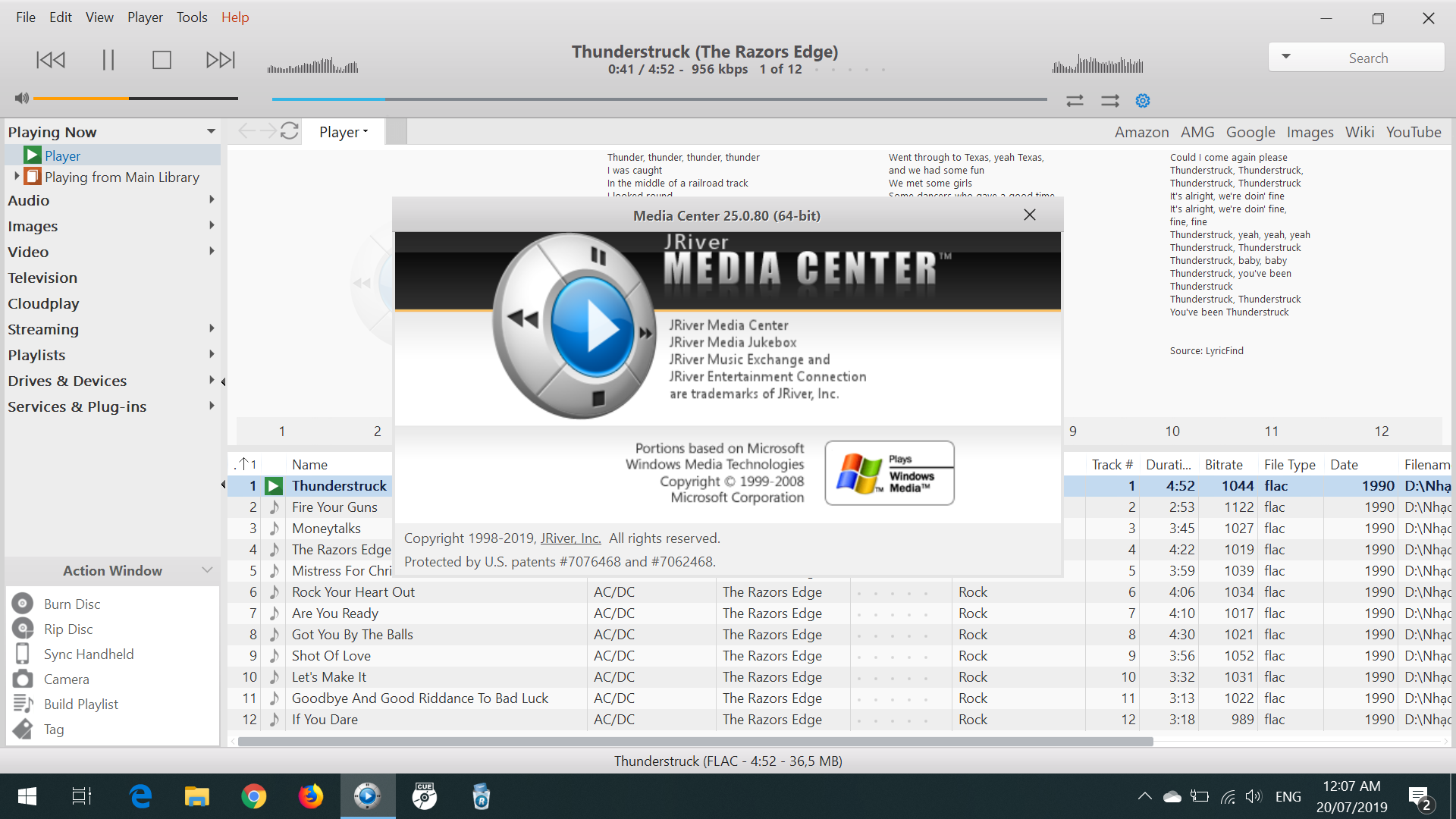Select the Shot Of Love track
The image size is (1456, 819).
coord(331,656)
